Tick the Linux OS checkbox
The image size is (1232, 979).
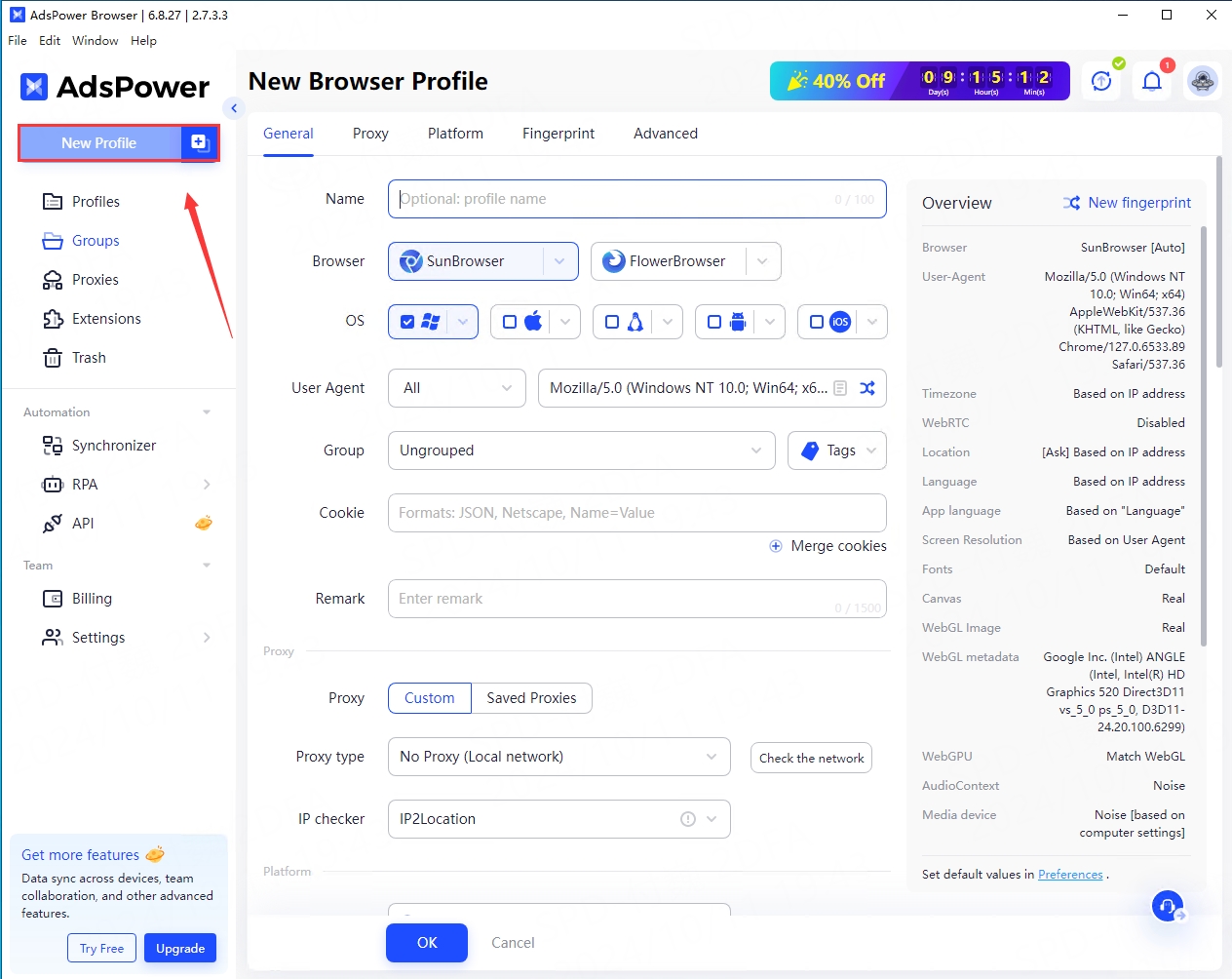[612, 322]
